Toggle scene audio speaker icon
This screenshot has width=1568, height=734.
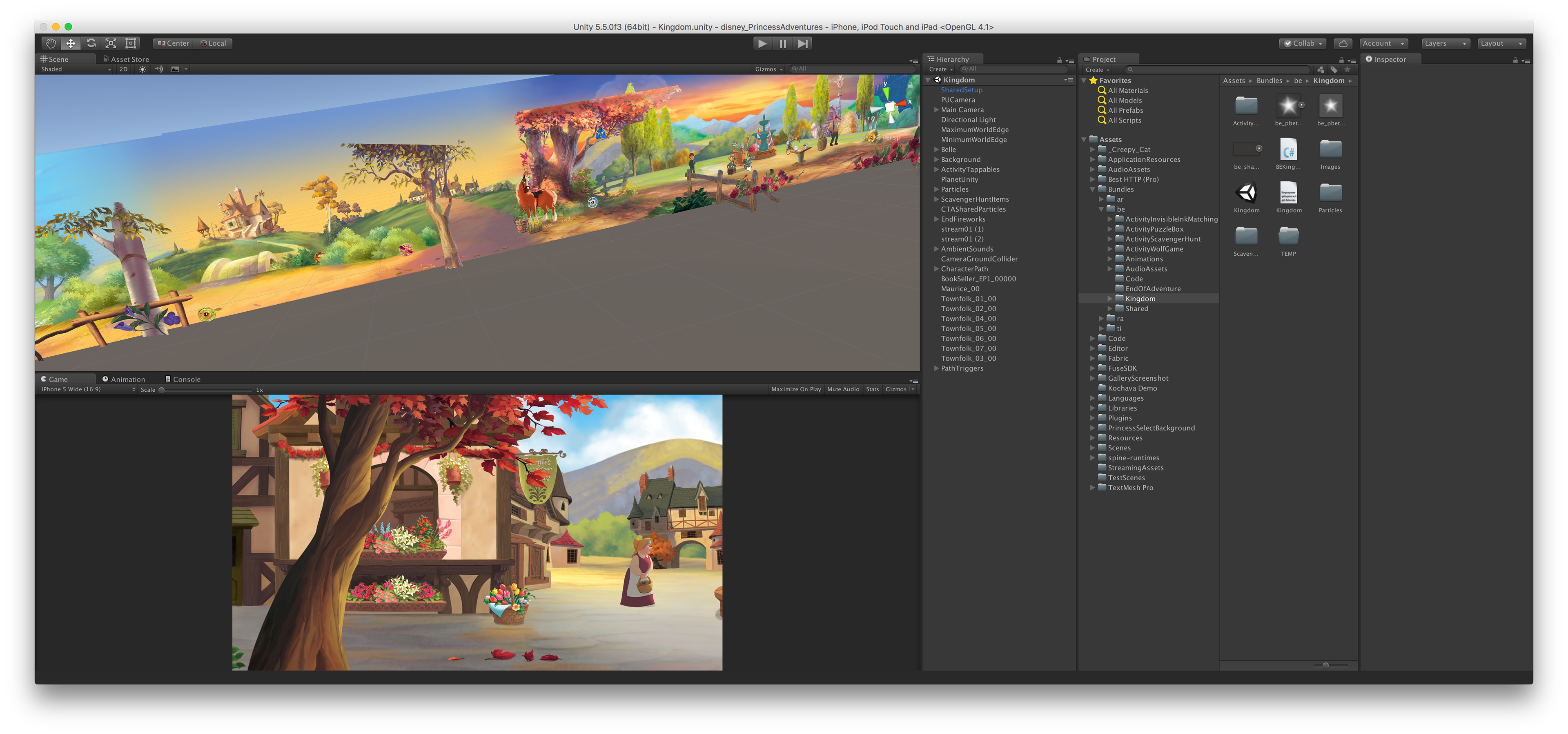(159, 69)
